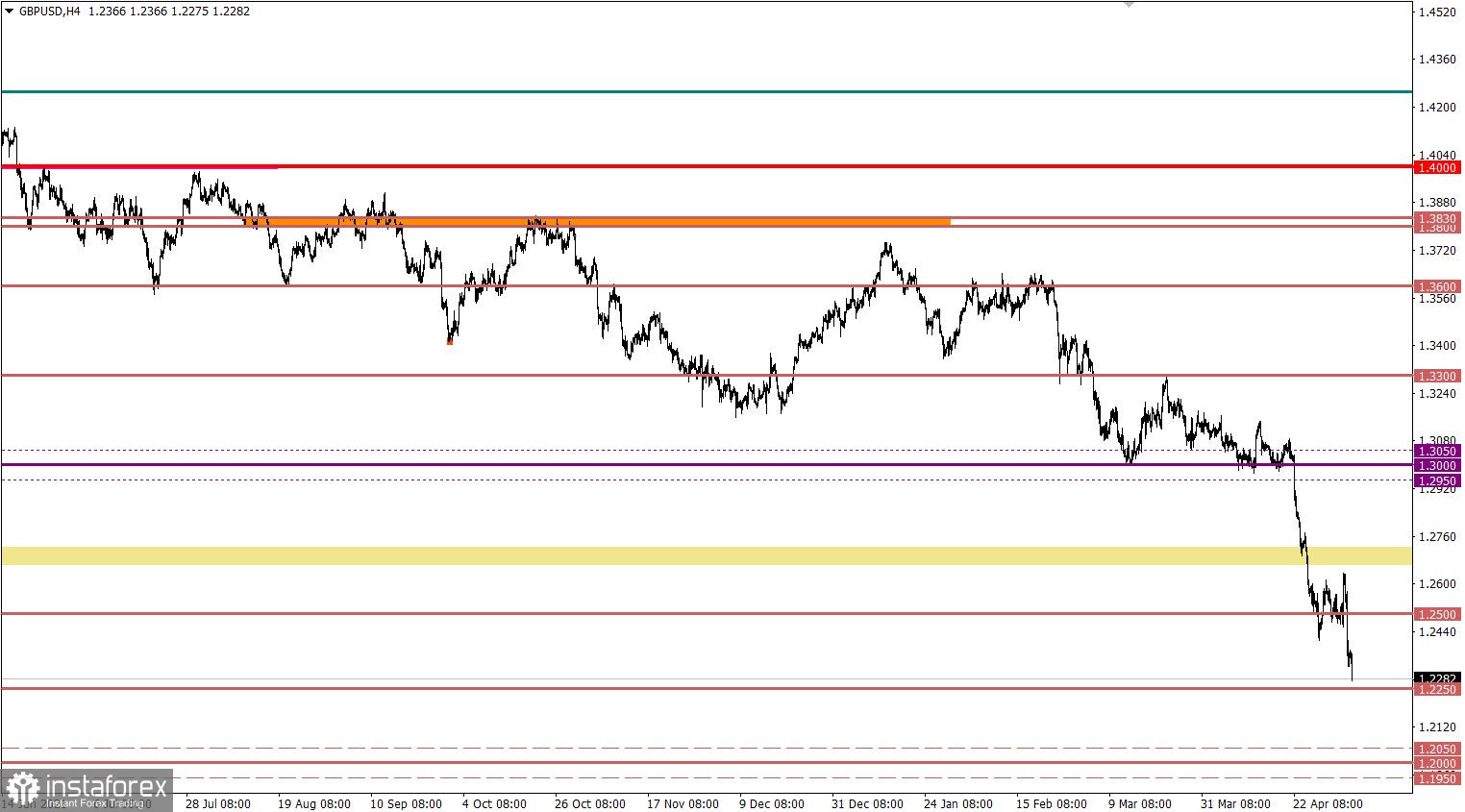Image resolution: width=1465 pixels, height=812 pixels.
Task: Click the 28 Jul 08:00 date label
Action: point(218,803)
